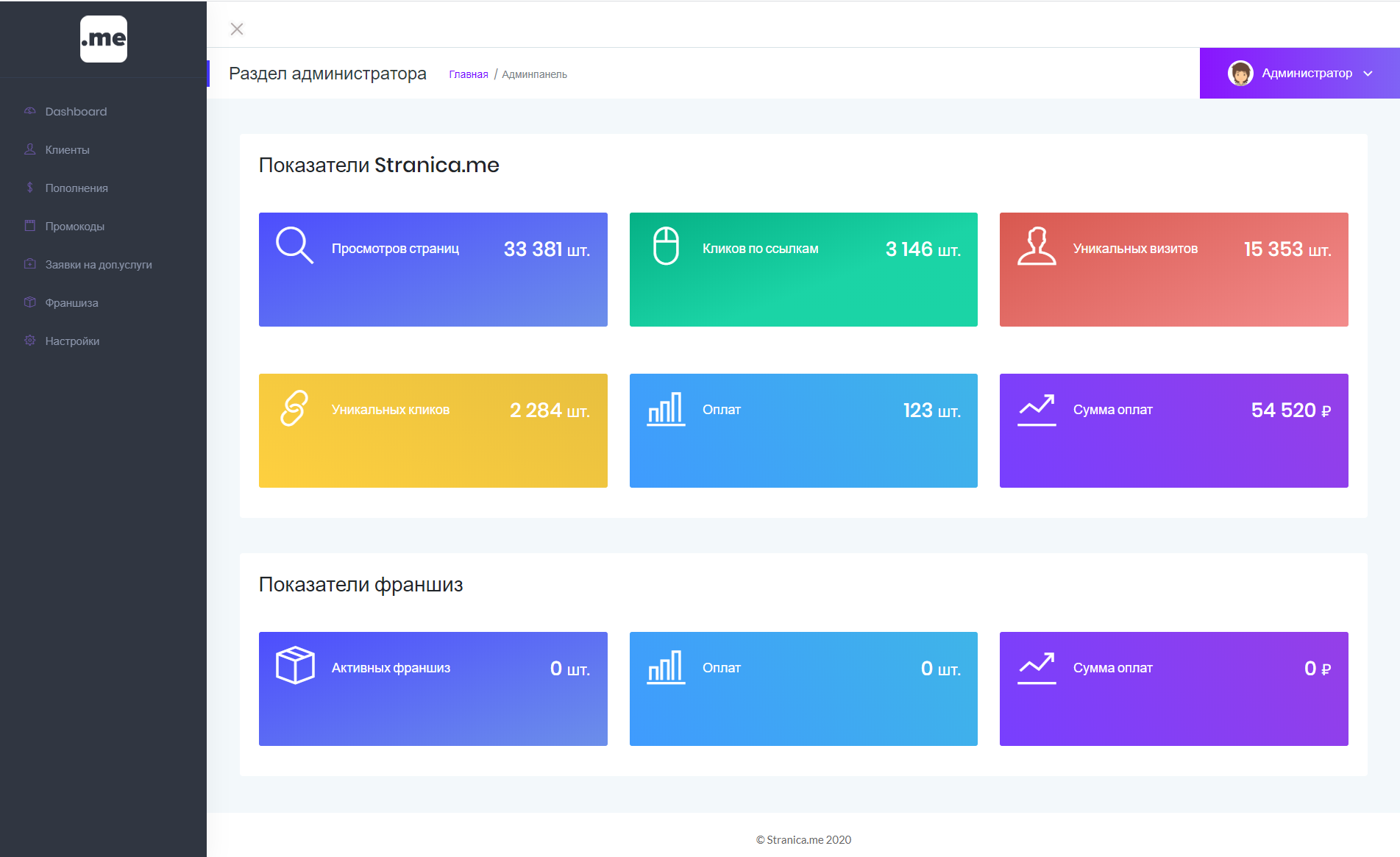Click the cube icon on Активных франшиз card
The image size is (1400, 857).
click(x=295, y=665)
